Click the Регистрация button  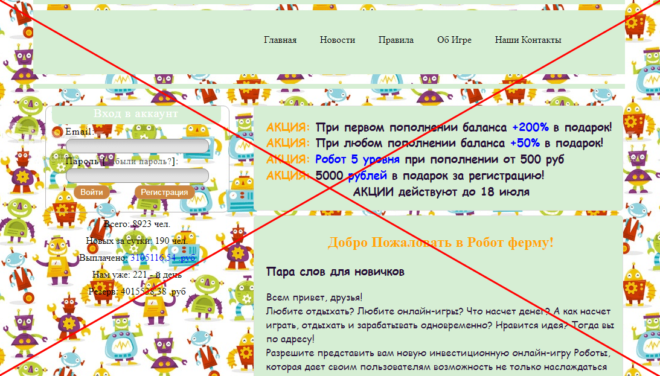click(x=165, y=192)
